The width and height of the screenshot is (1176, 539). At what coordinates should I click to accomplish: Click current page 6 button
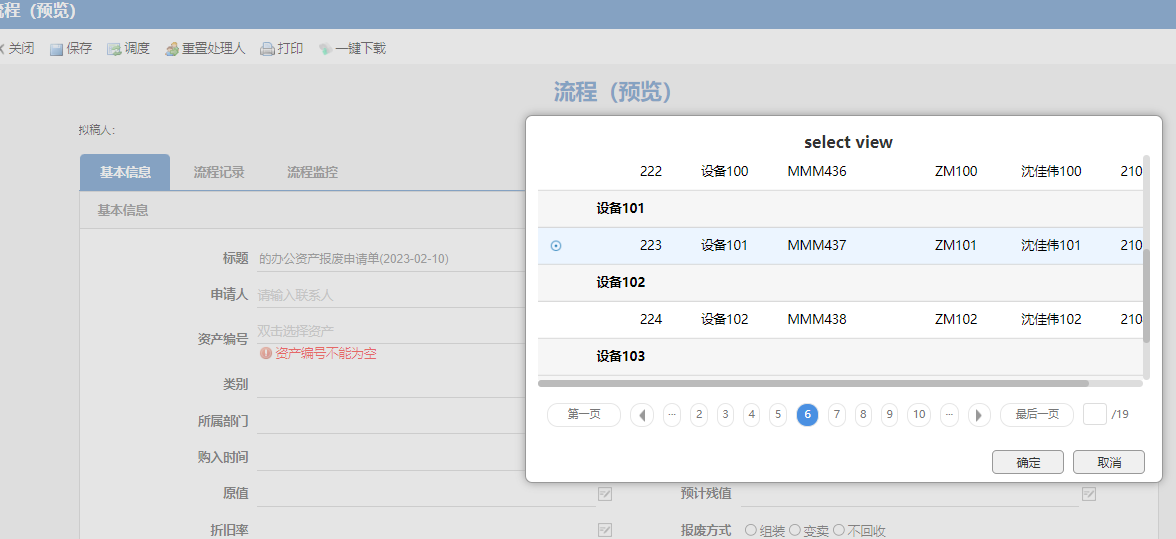point(807,415)
